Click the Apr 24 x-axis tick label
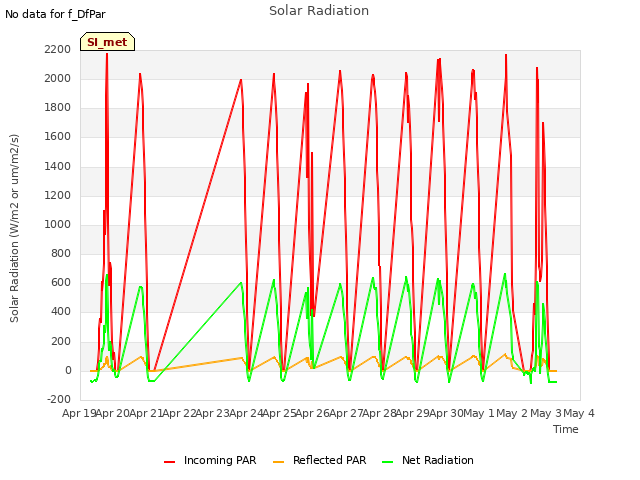 click(246, 413)
